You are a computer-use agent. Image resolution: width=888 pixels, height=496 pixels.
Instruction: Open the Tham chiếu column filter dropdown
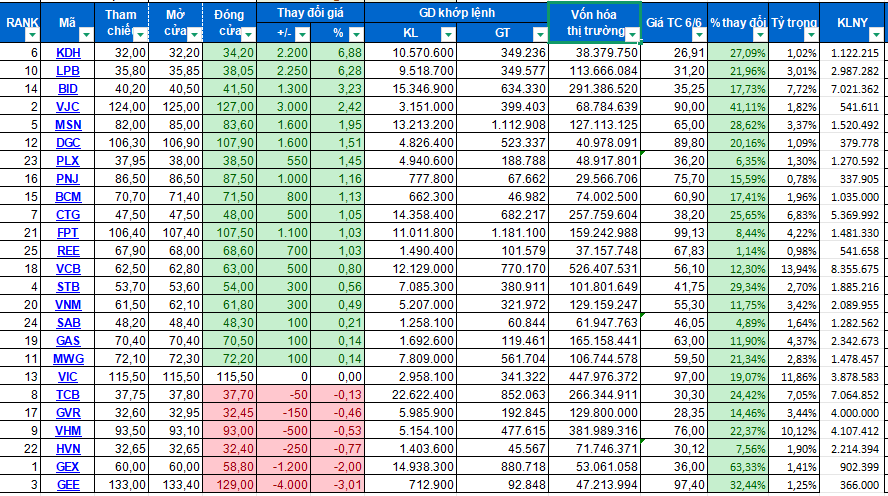click(140, 35)
